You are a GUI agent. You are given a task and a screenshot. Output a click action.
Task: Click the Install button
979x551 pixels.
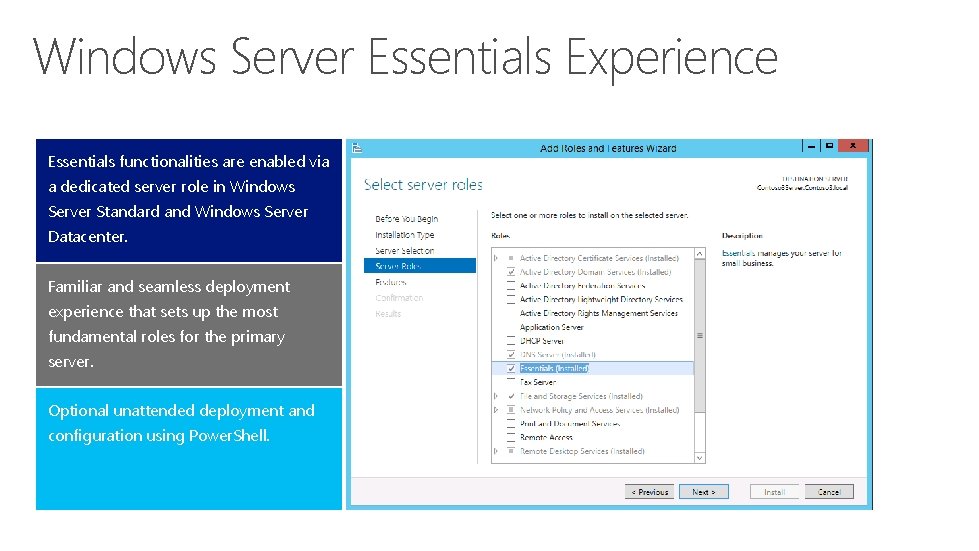(x=774, y=492)
